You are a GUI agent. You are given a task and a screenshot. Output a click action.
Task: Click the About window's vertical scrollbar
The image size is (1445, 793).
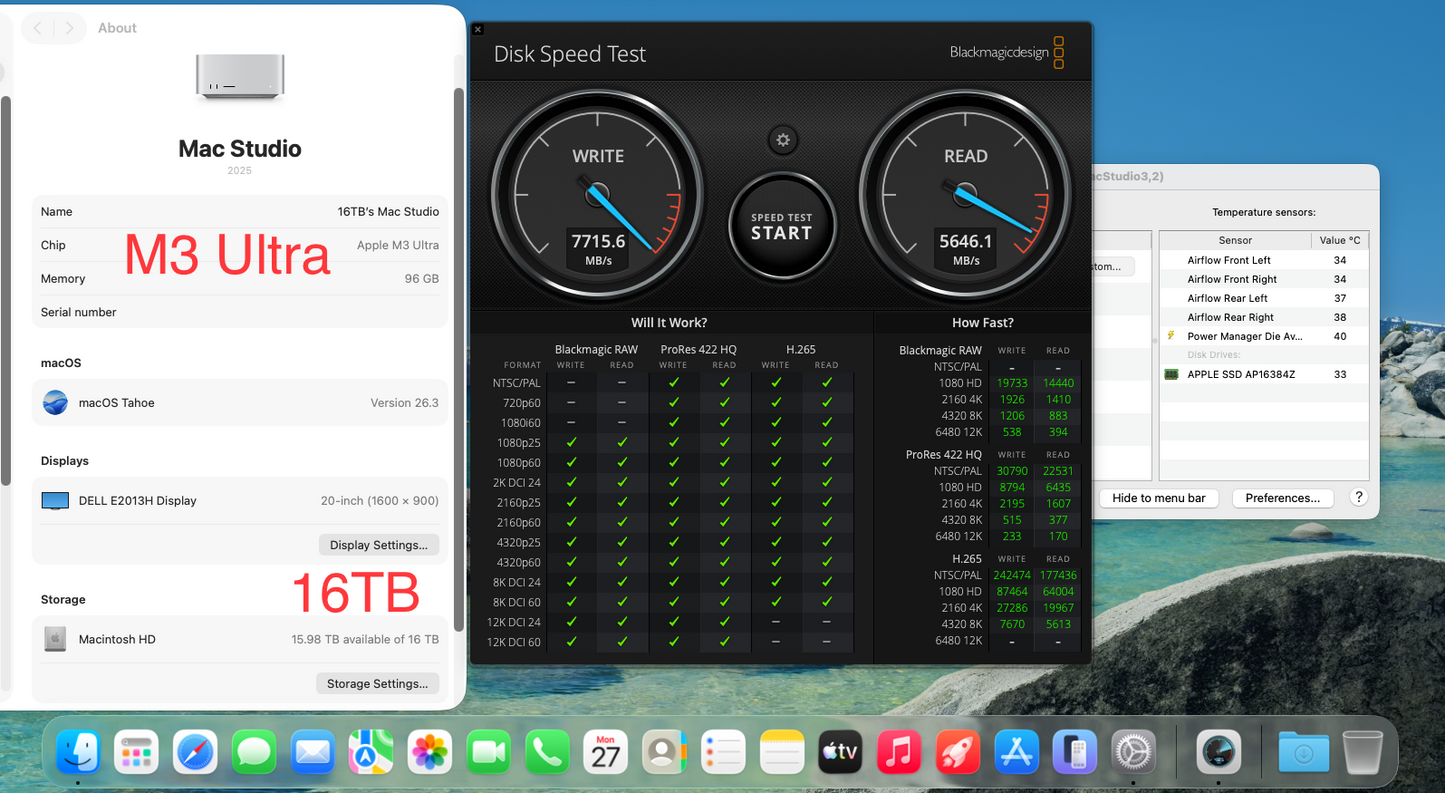(459, 360)
